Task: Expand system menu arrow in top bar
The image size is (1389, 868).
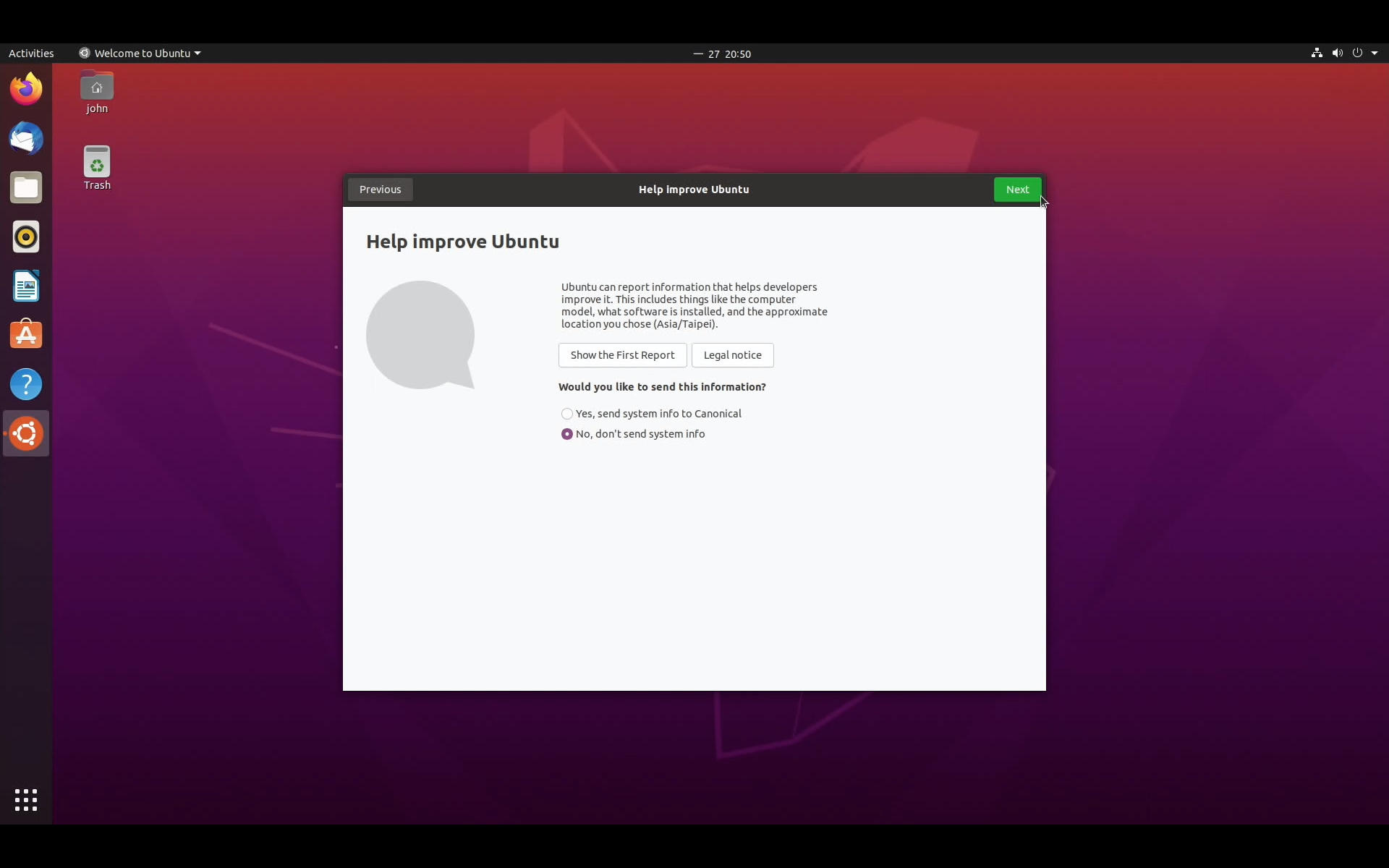Action: tap(1375, 54)
